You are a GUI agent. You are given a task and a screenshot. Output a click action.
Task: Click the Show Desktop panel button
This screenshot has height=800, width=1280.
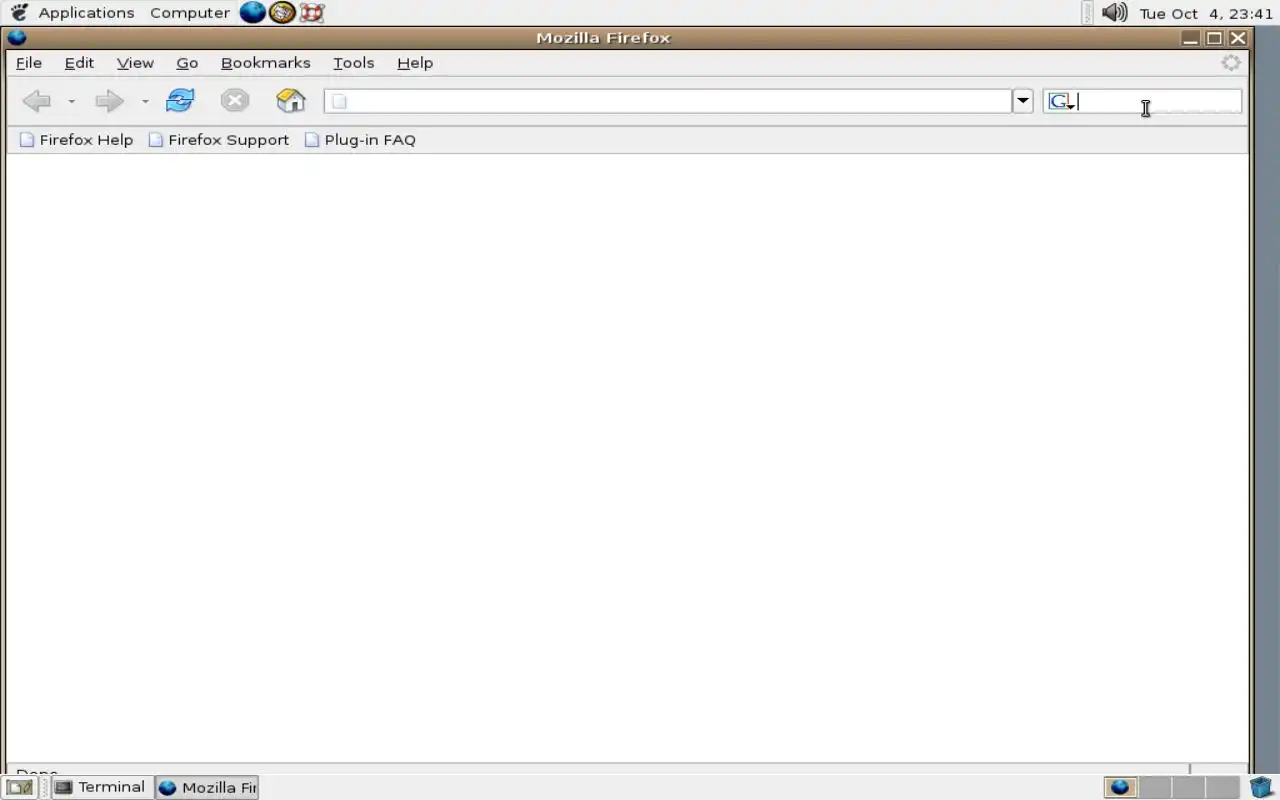19,787
